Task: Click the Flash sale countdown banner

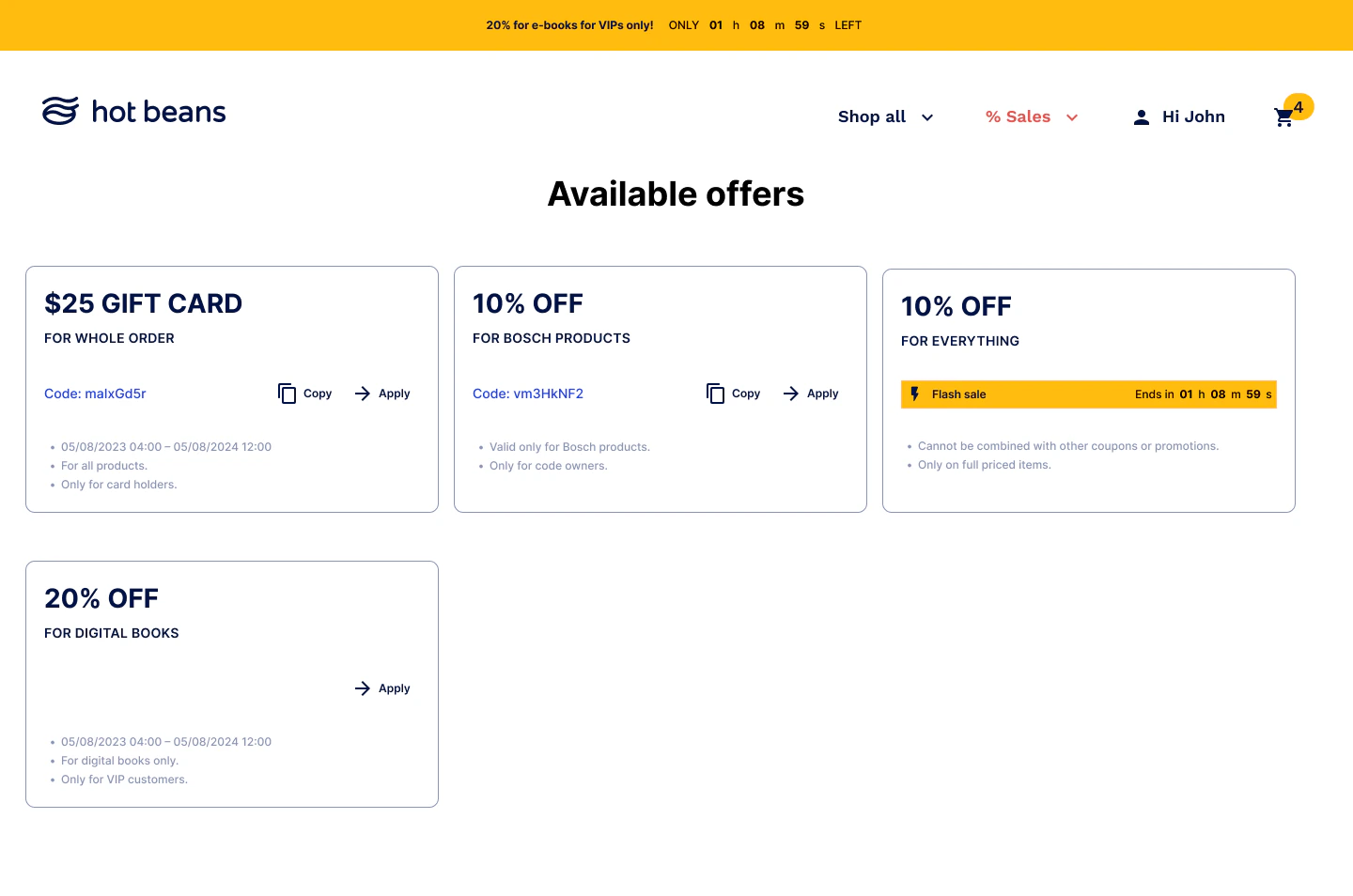Action: (x=1089, y=394)
